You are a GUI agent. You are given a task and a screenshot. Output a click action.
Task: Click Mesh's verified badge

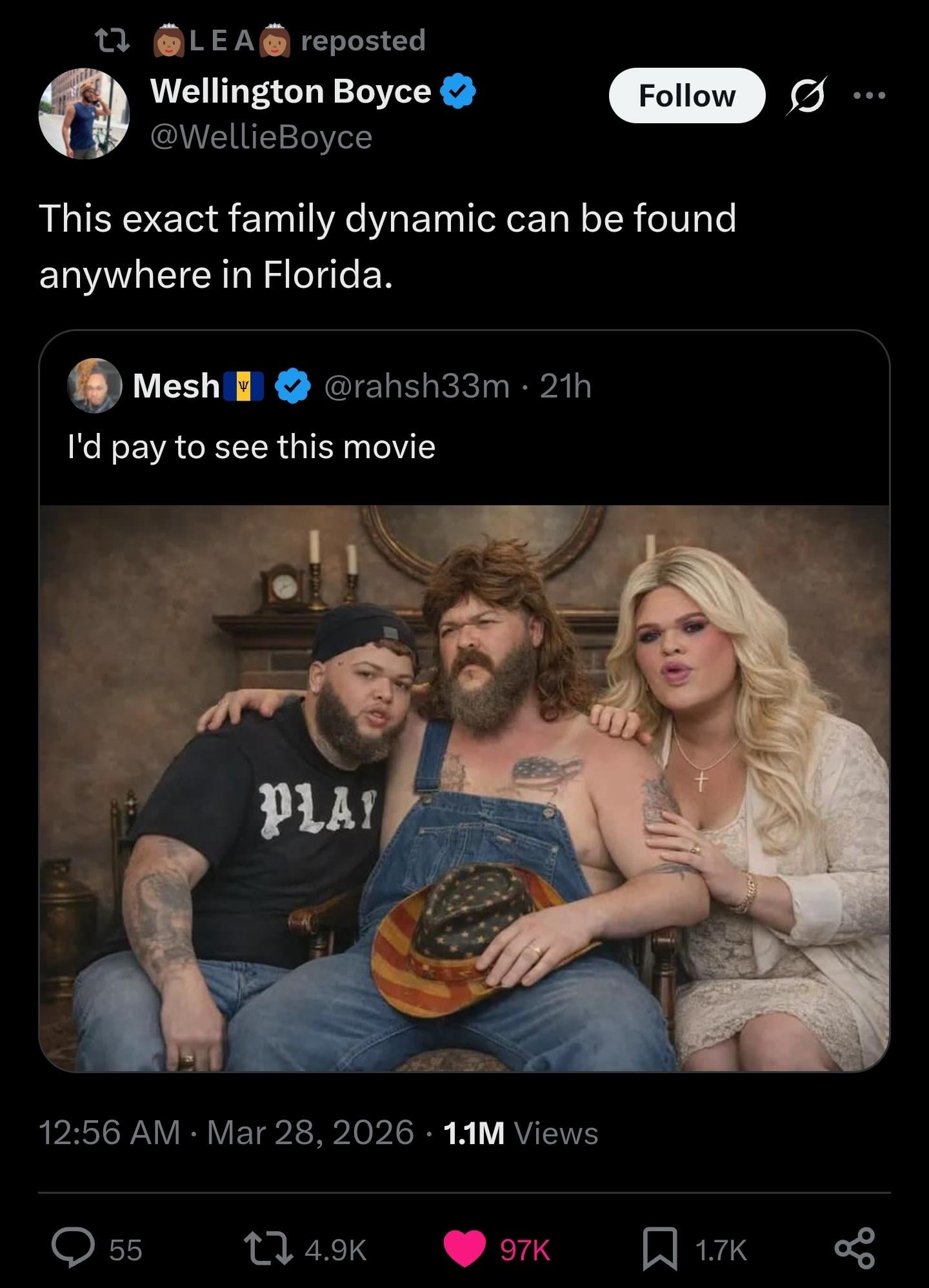[294, 386]
